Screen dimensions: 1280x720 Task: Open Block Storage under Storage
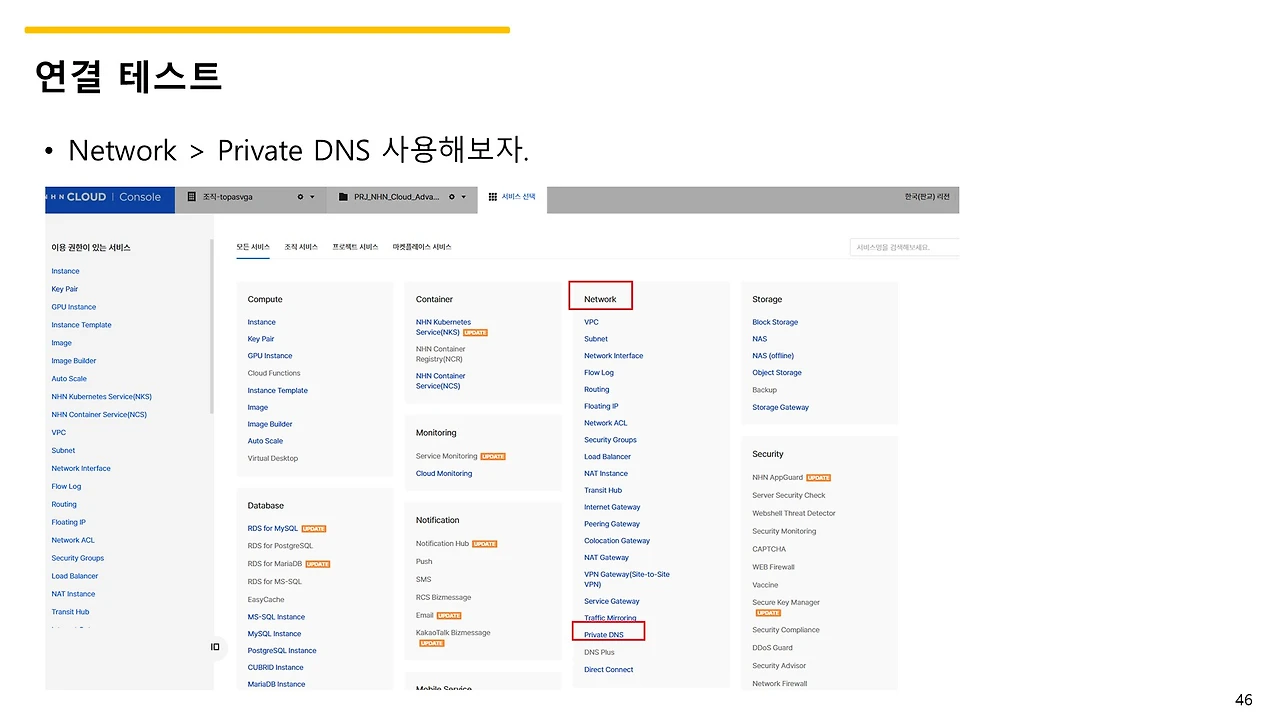[x=775, y=322]
